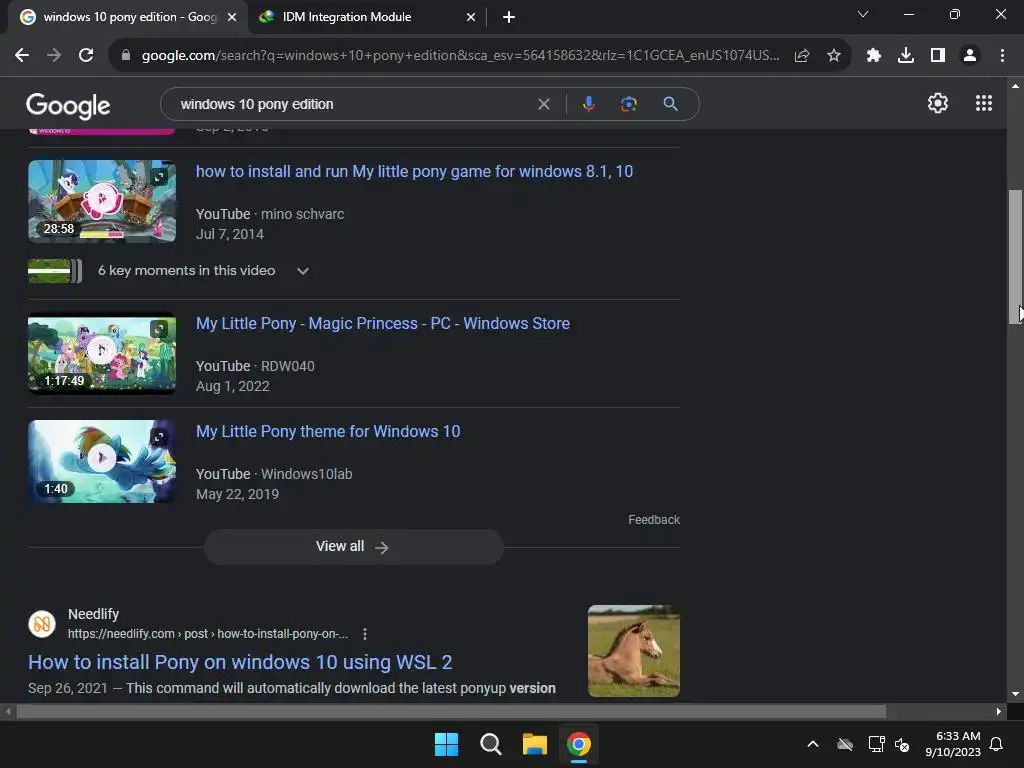The width and height of the screenshot is (1024, 768).
Task: Open the Extensions puzzle menu
Action: click(x=874, y=56)
